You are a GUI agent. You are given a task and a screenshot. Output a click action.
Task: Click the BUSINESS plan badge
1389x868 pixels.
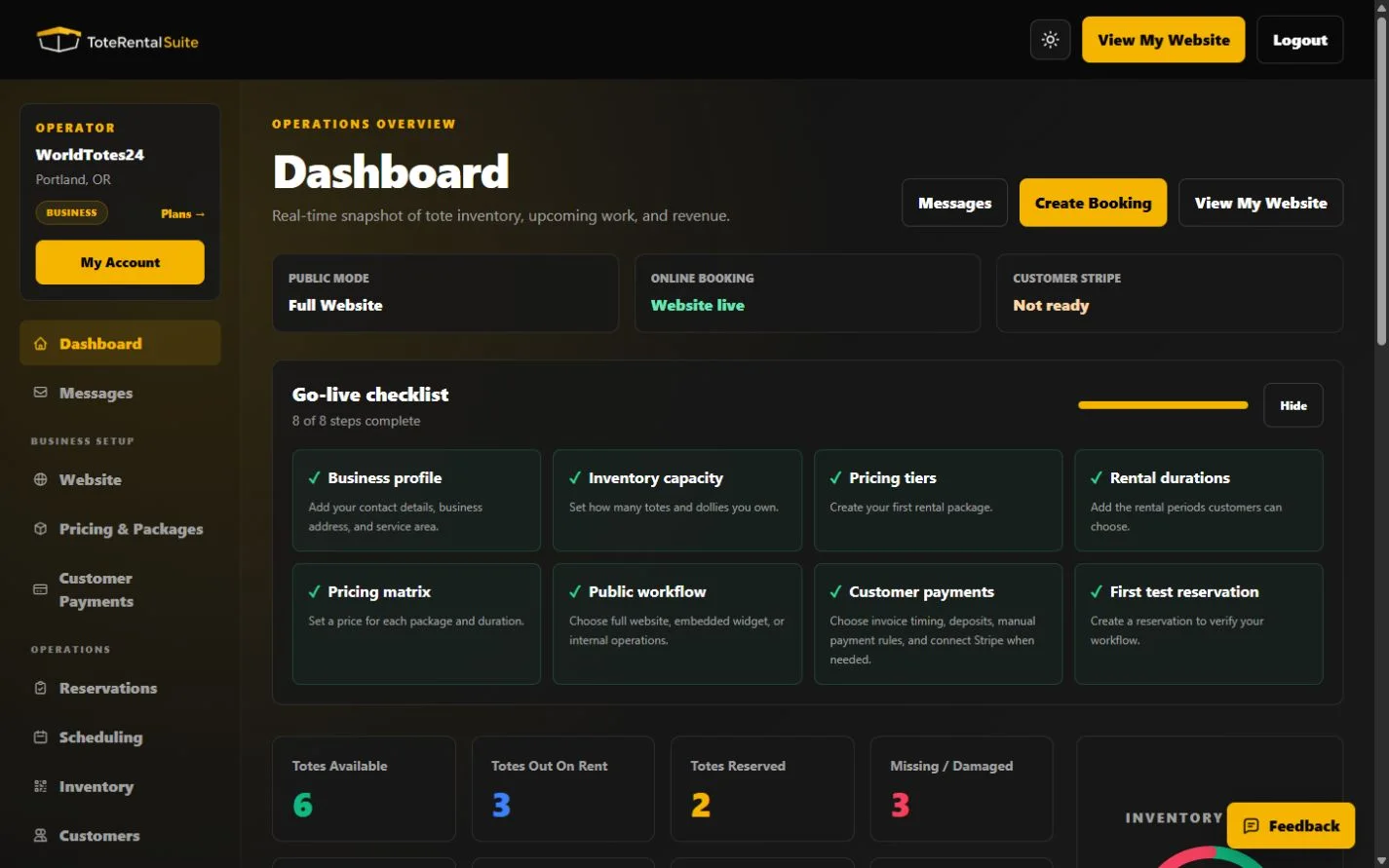pos(72,212)
